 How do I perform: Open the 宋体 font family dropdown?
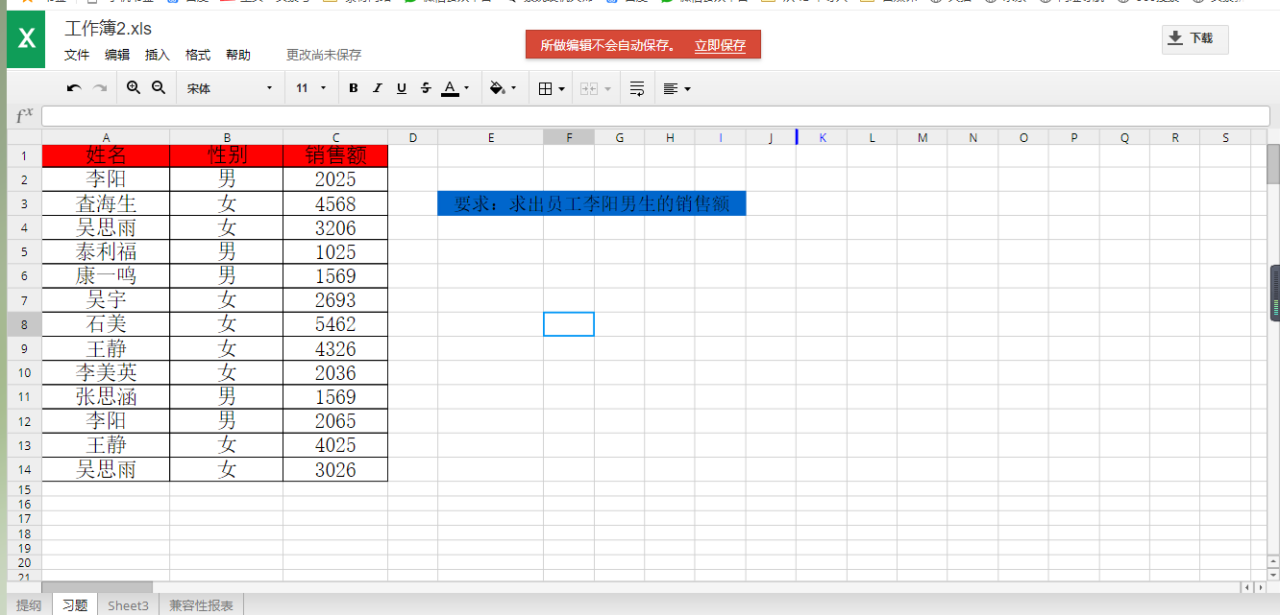coord(229,88)
